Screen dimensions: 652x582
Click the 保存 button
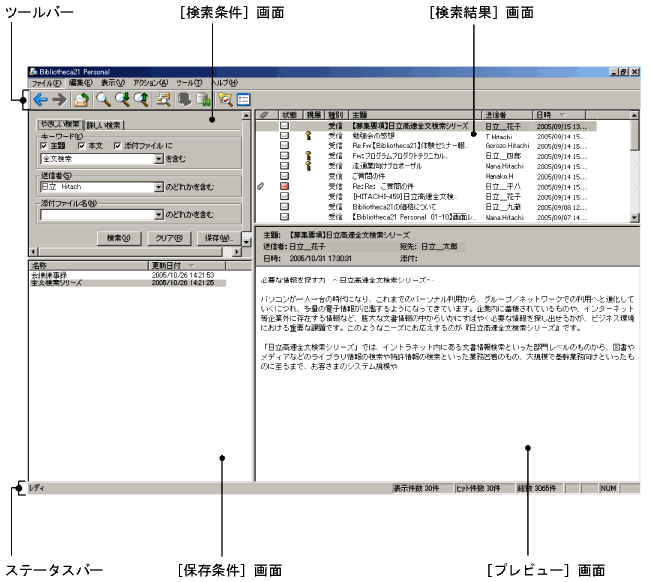pos(219,238)
